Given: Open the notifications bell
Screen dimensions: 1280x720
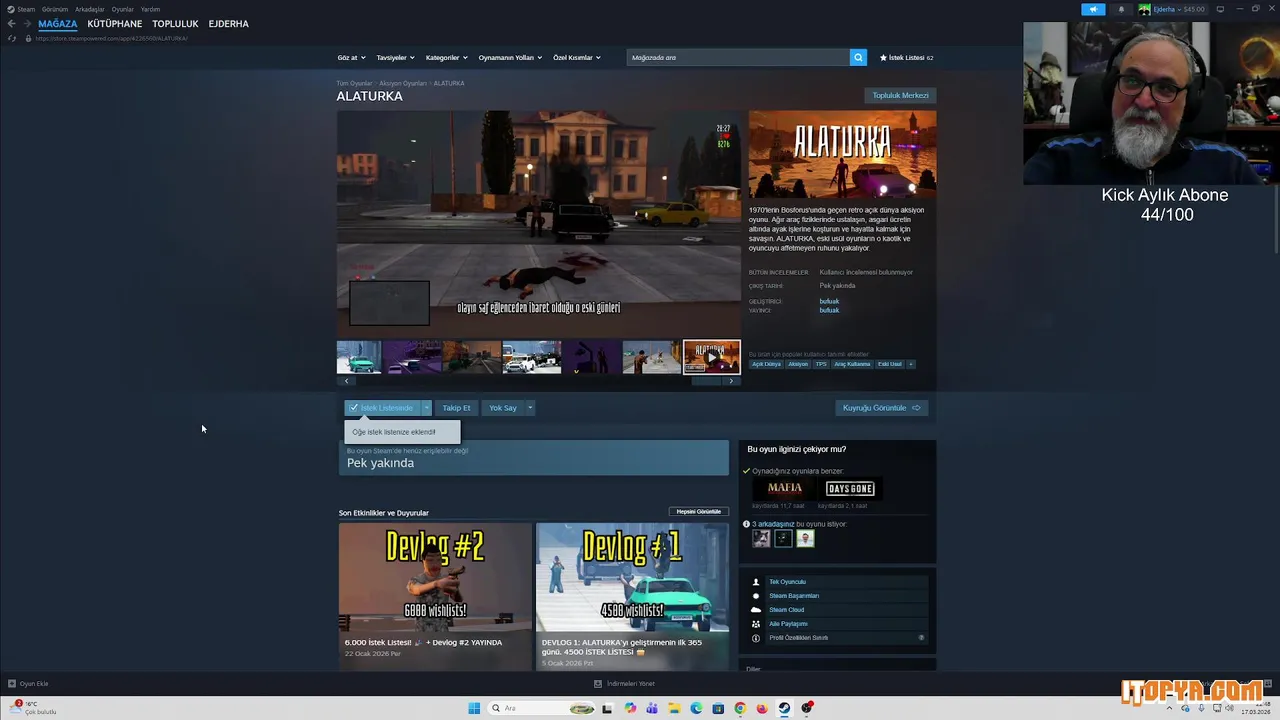Looking at the screenshot, I should coord(1121,9).
